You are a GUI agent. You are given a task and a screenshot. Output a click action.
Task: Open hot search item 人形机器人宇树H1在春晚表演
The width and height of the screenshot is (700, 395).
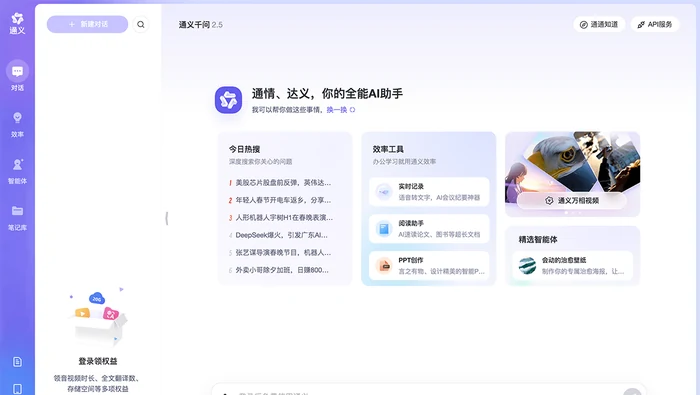(x=280, y=217)
